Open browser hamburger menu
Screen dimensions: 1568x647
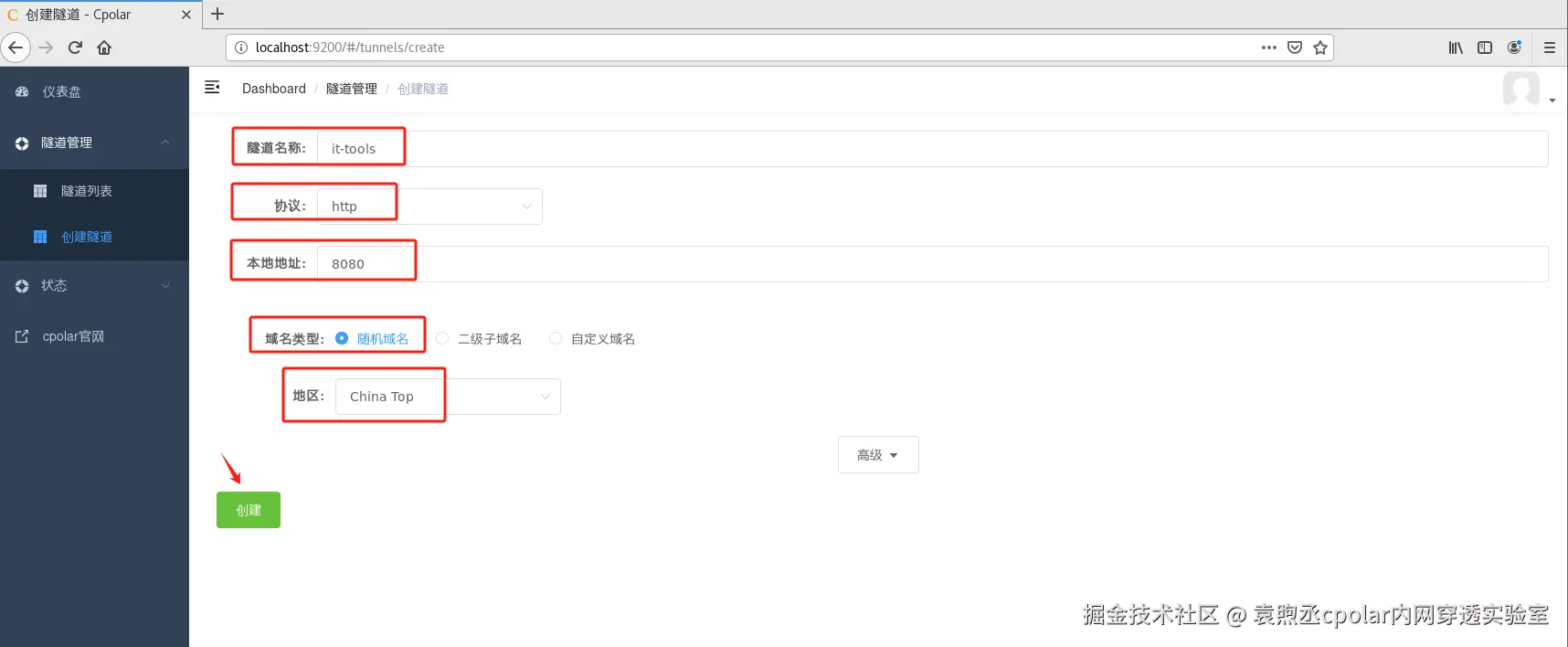pos(1550,48)
